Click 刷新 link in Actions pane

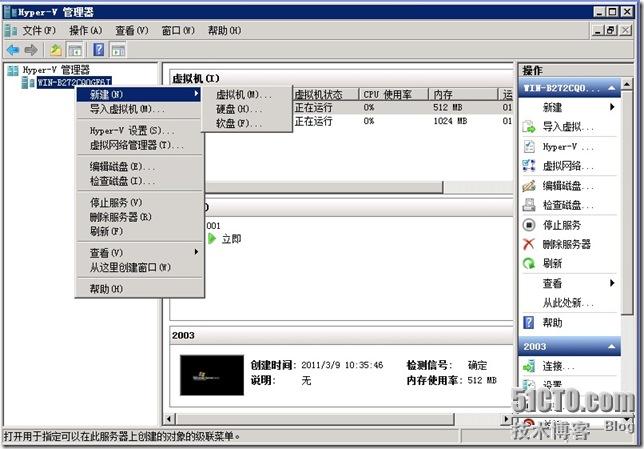[x=552, y=264]
